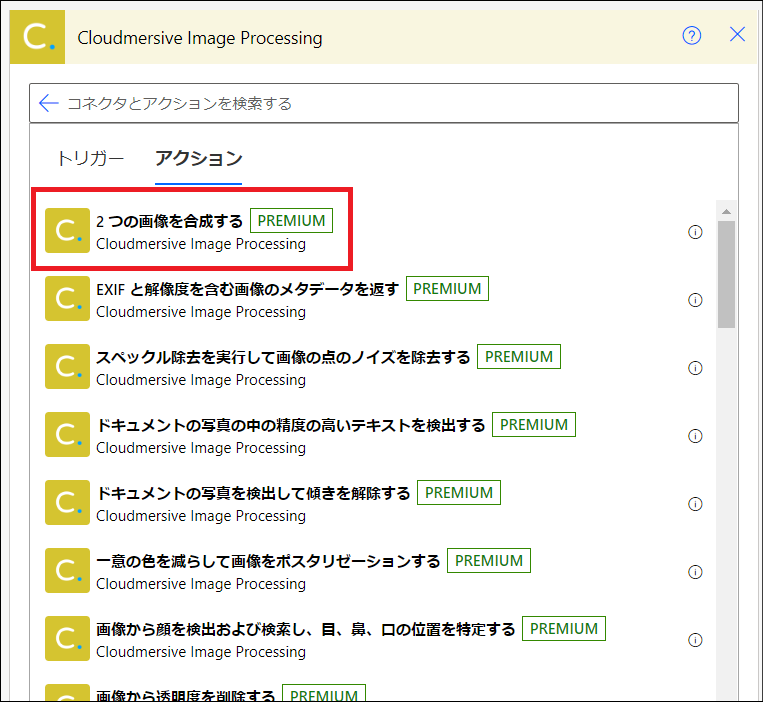Viewport: 763px width, 702px height.
Task: Click the PREMIUM badge on the EXIF action
Action: click(447, 289)
